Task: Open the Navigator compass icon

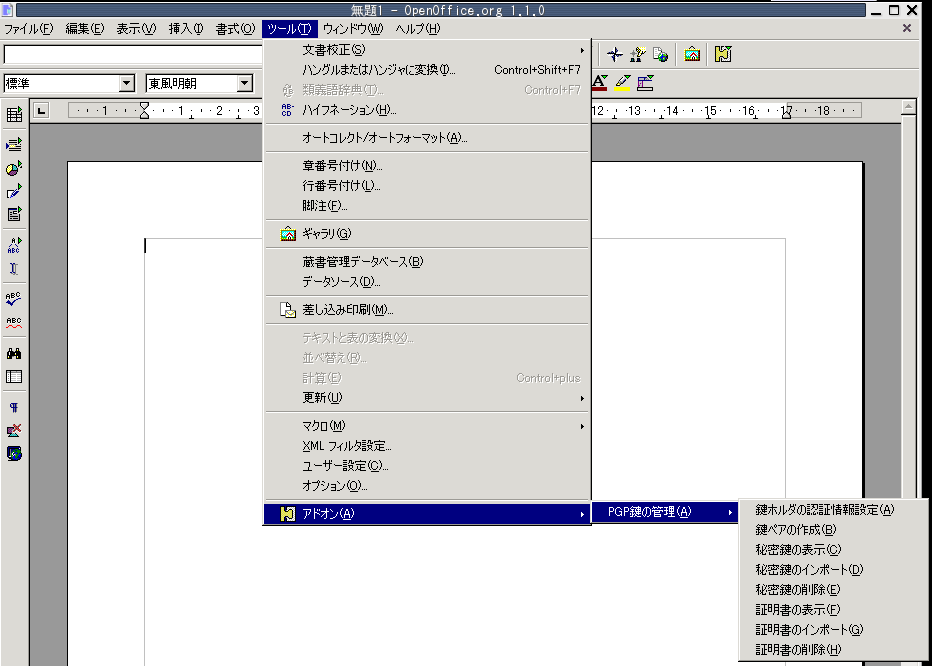Action: click(x=614, y=55)
